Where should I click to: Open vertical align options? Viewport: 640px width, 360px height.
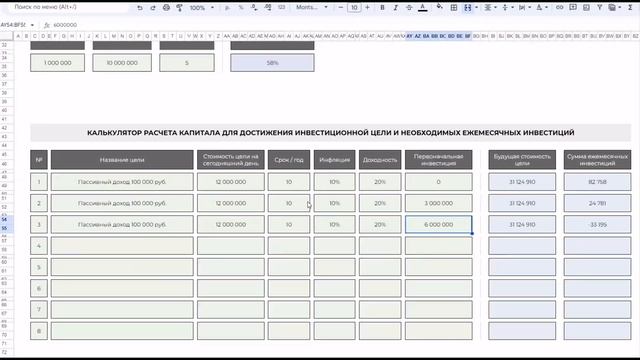(505, 7)
